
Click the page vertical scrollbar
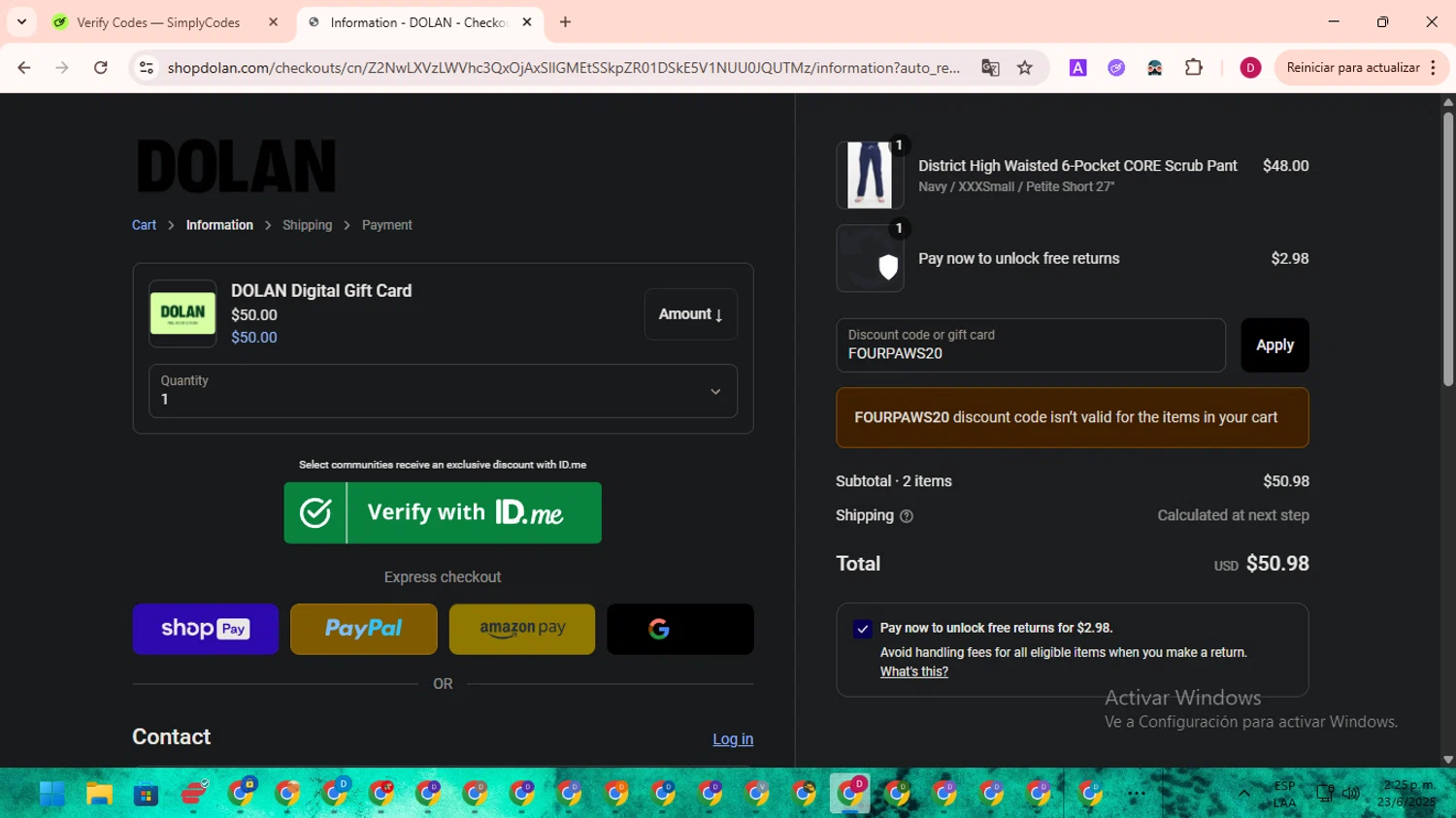point(1448,250)
